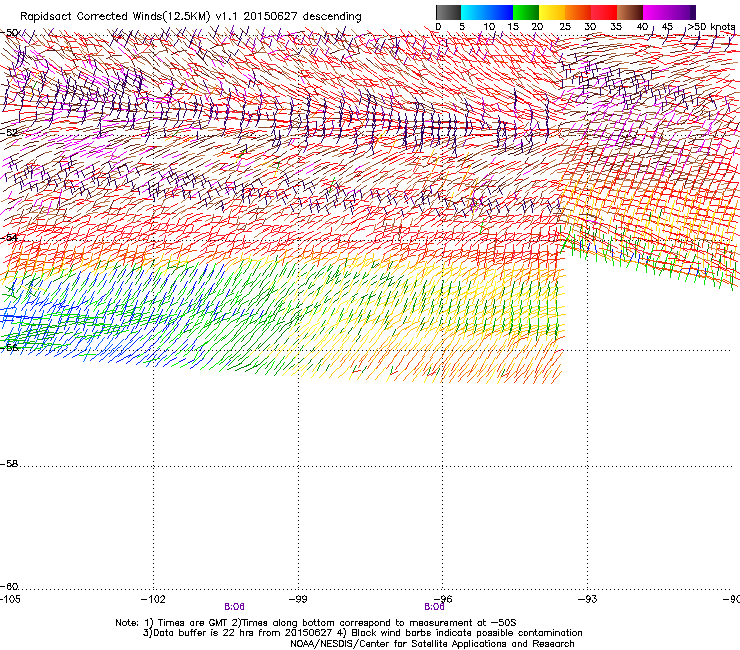Click the green 15–20 knots legend segment
This screenshot has width=740, height=650.
[526, 12]
